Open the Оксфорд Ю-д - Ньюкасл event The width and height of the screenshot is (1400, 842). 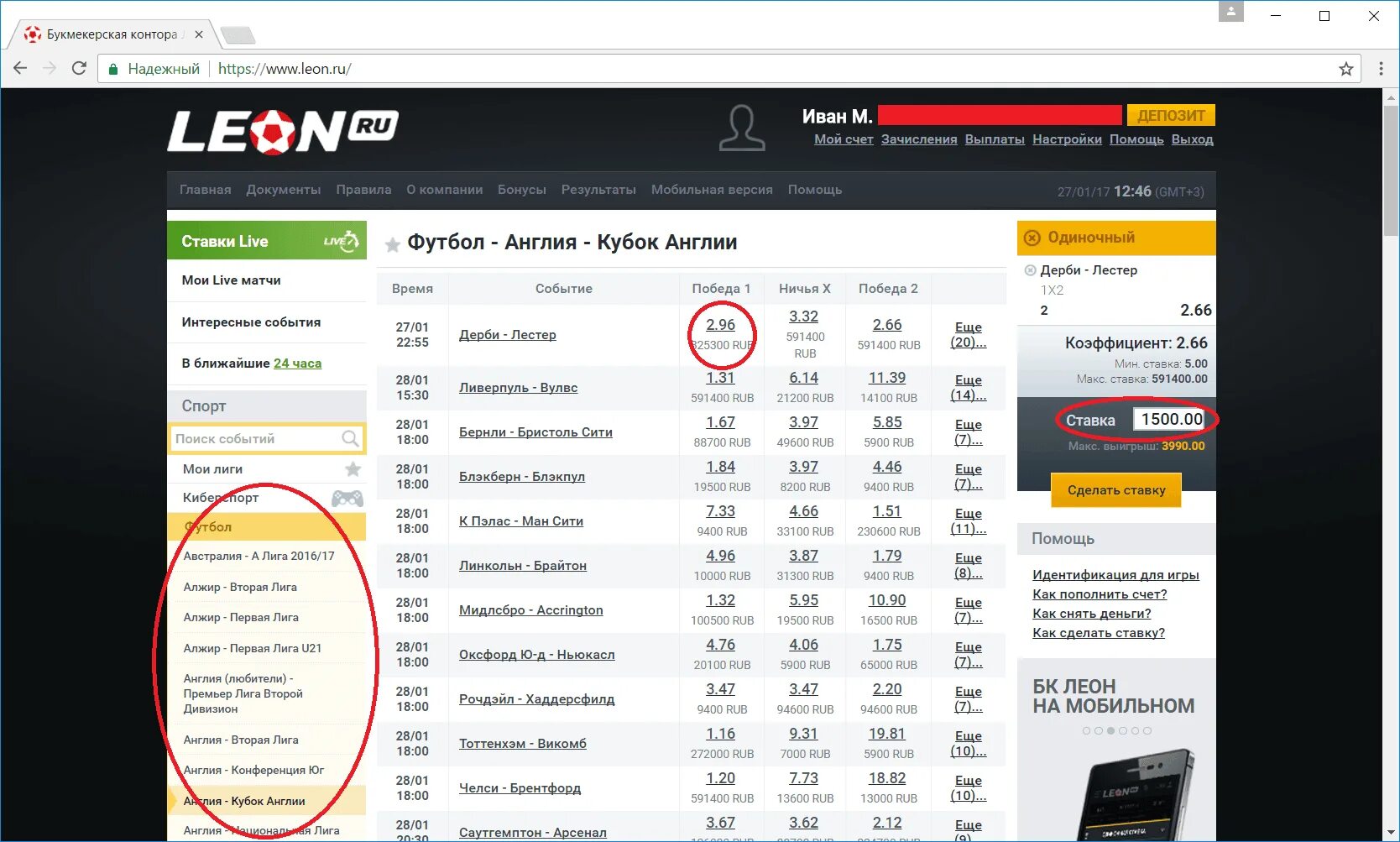click(536, 655)
